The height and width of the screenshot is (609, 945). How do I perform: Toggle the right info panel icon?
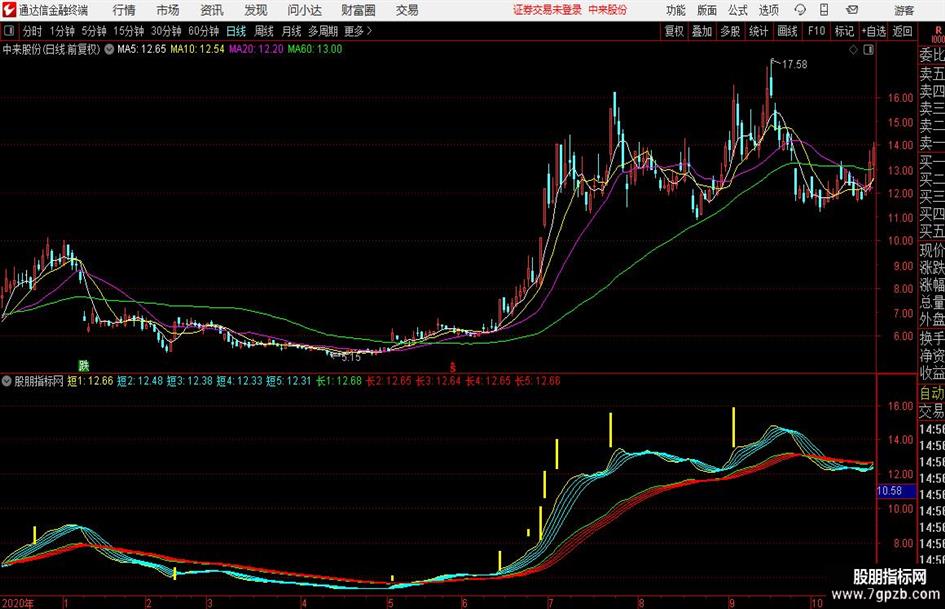point(868,50)
